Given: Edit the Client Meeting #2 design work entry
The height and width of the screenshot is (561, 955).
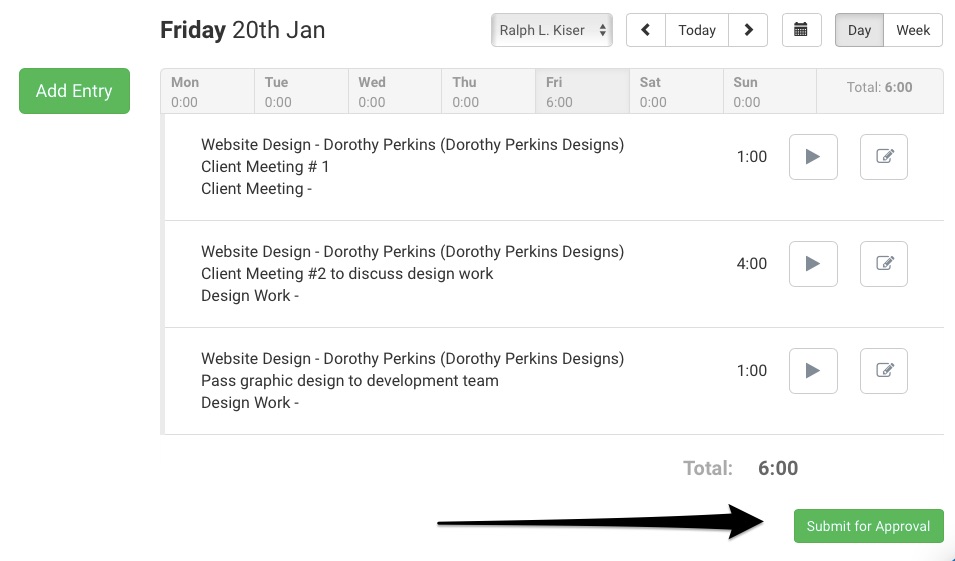Looking at the screenshot, I should tap(884, 264).
